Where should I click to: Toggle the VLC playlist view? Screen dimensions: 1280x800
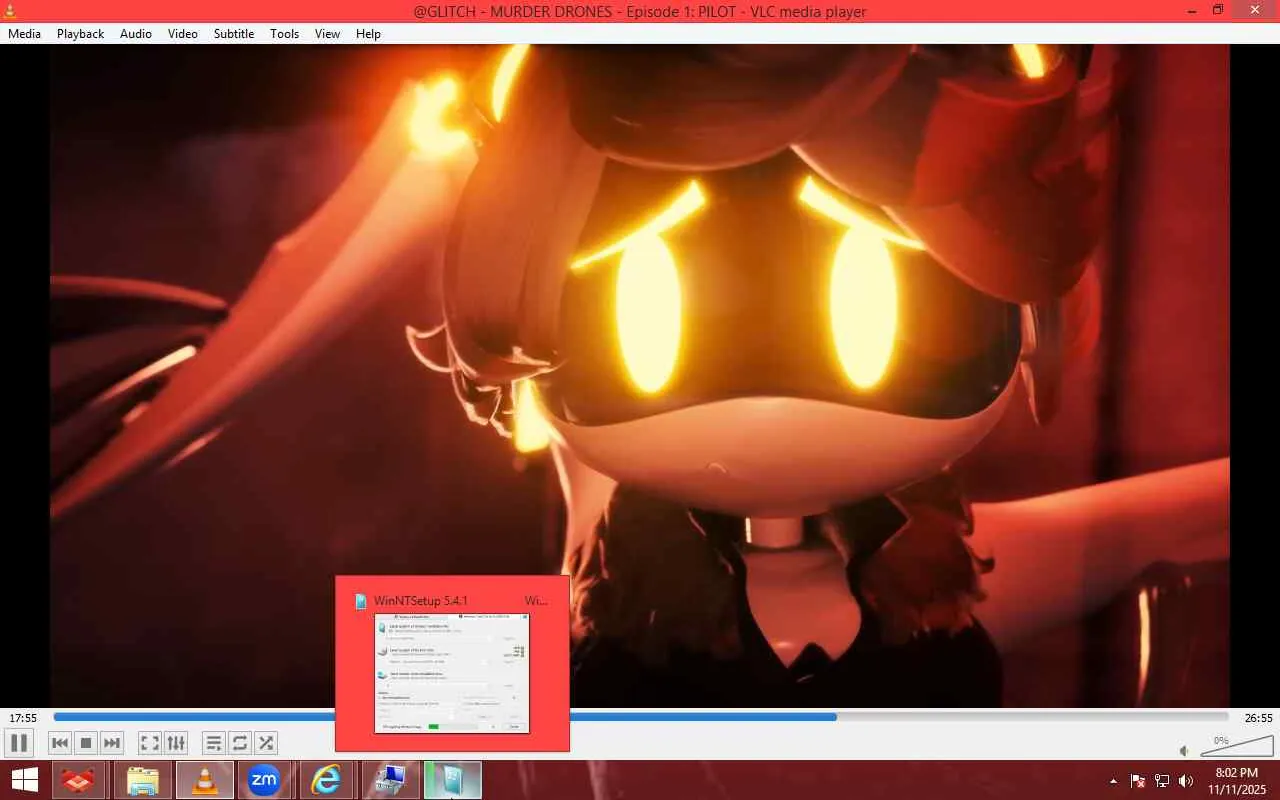point(213,743)
